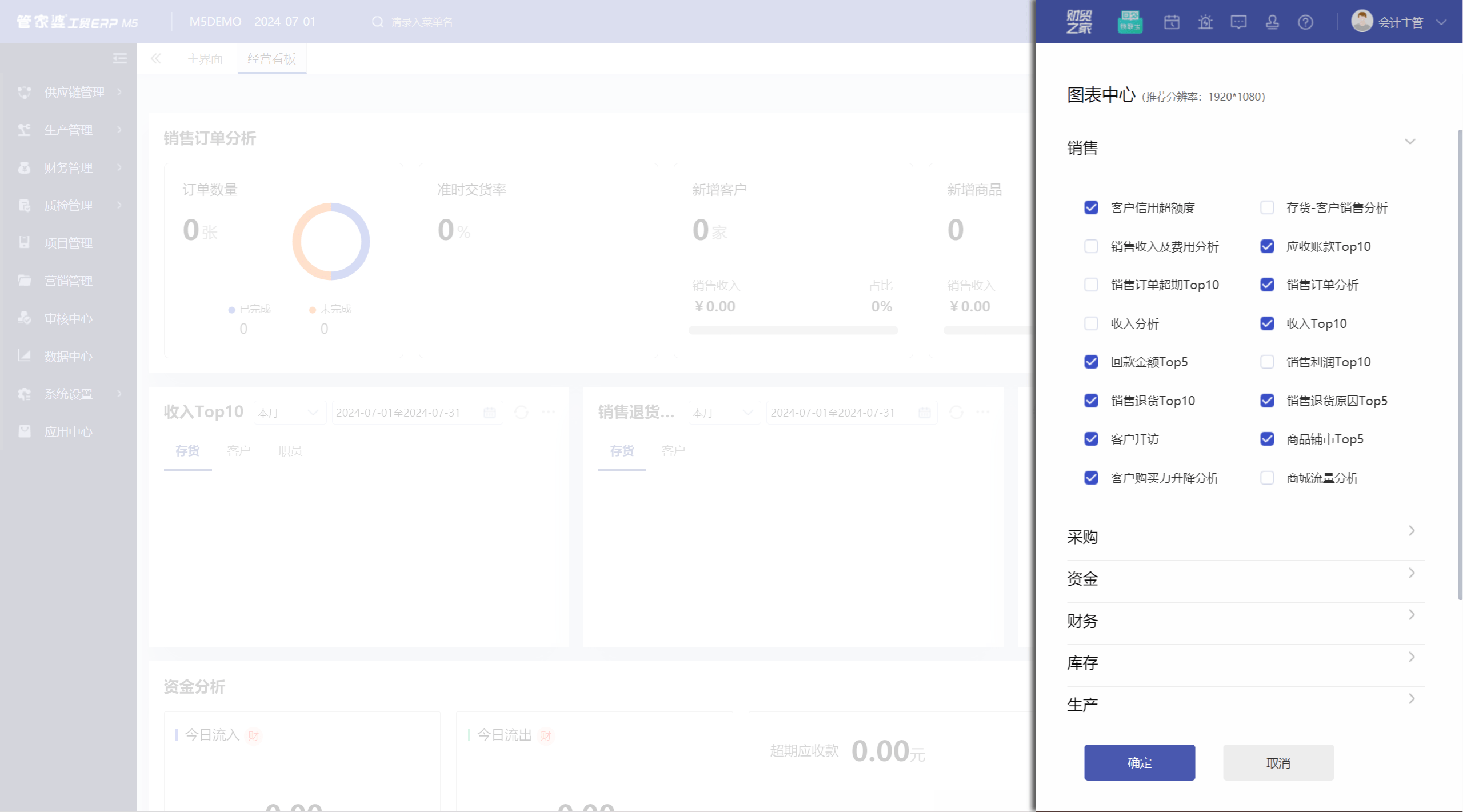Open the help question mark icon
The height and width of the screenshot is (812, 1463).
(x=1305, y=22)
